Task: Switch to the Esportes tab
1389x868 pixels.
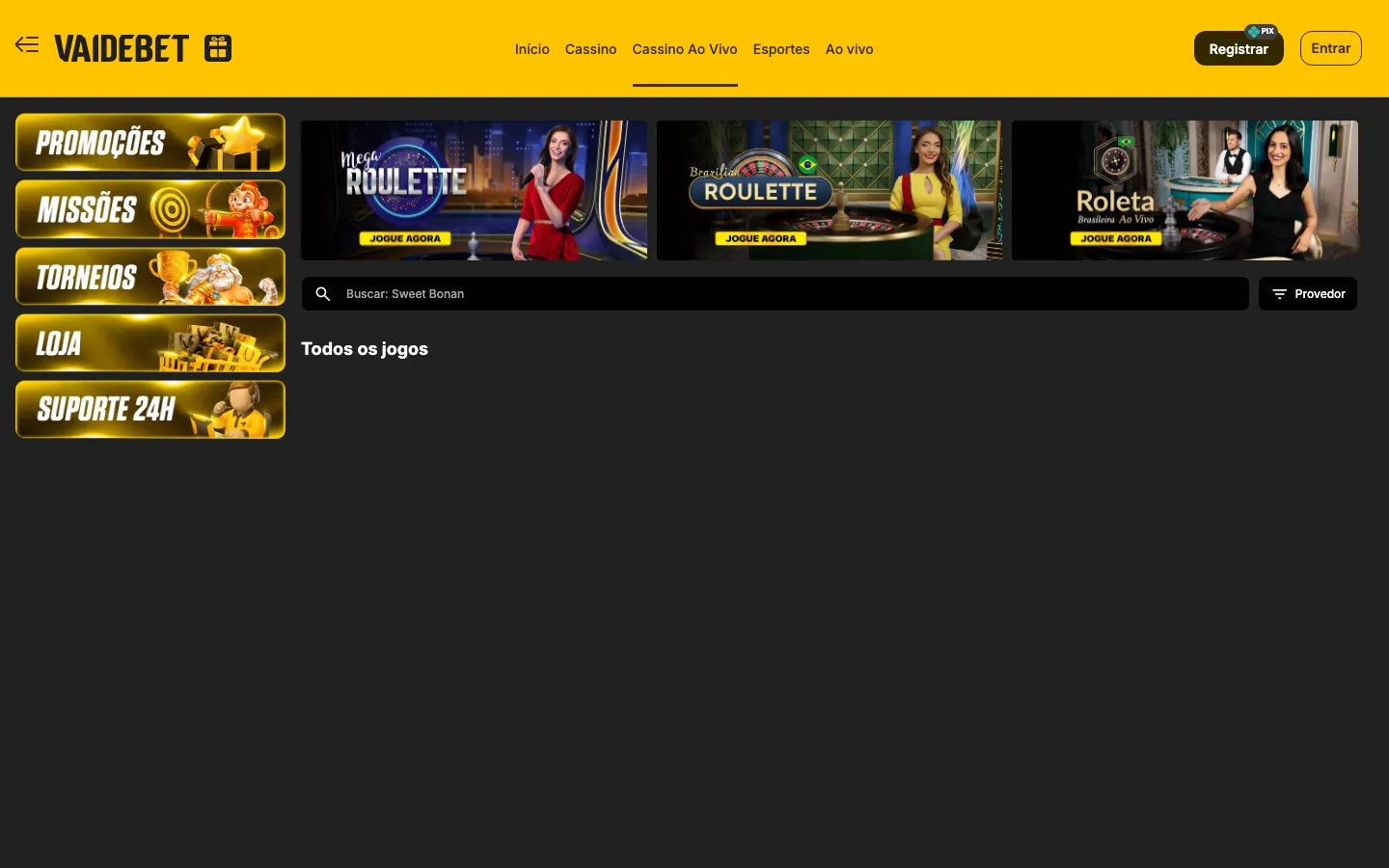Action: coord(781,49)
